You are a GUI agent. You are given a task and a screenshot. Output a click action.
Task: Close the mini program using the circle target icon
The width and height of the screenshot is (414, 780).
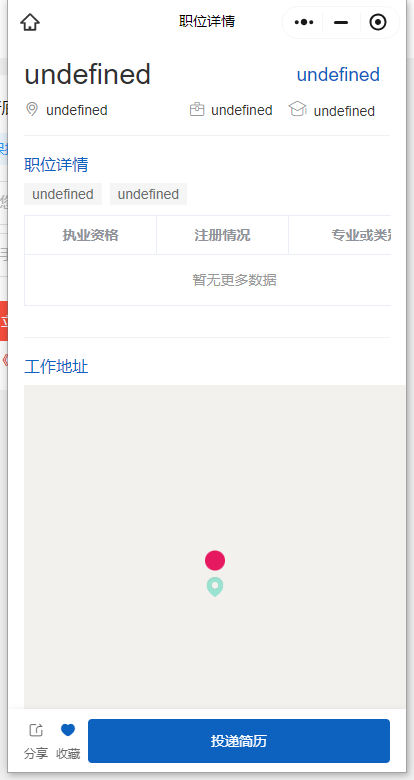point(378,22)
